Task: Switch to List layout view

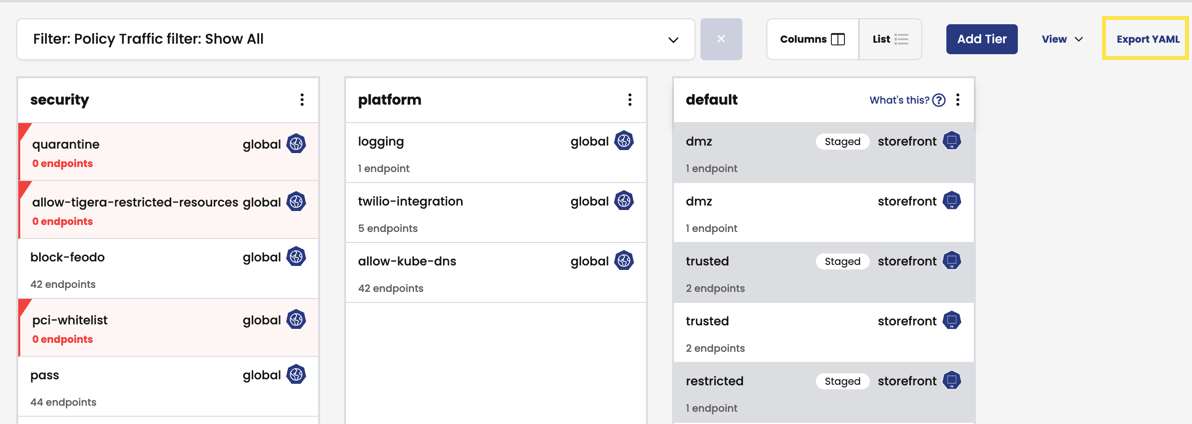Action: point(890,39)
